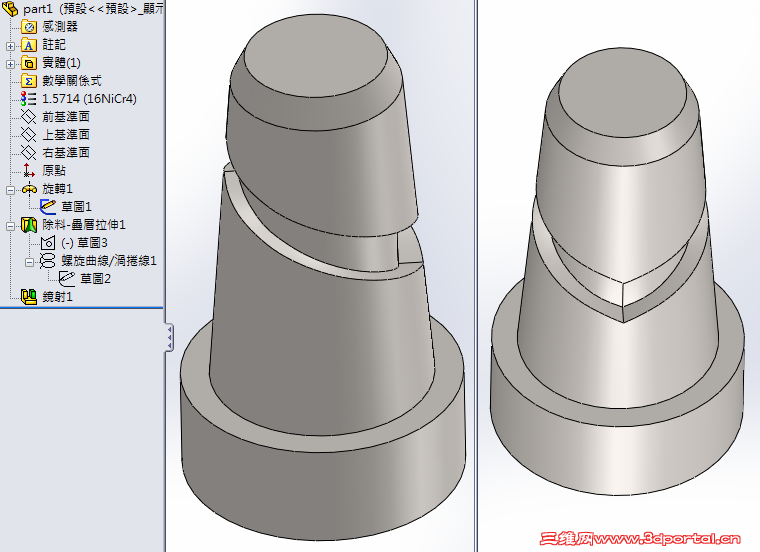Select the (-) 草圖3 sketch label
The width and height of the screenshot is (760, 552).
[x=85, y=242]
